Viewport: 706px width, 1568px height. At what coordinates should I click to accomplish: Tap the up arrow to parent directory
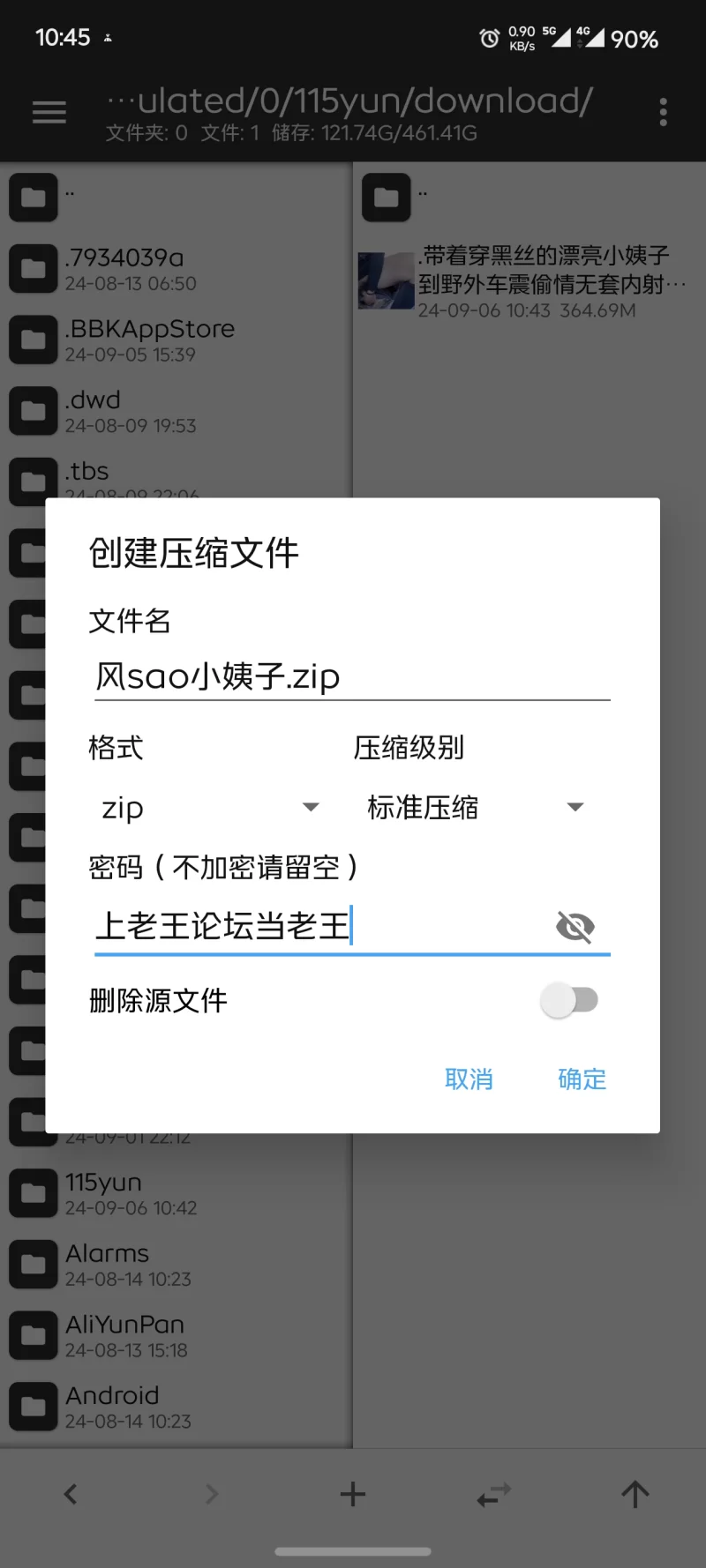point(635,1494)
